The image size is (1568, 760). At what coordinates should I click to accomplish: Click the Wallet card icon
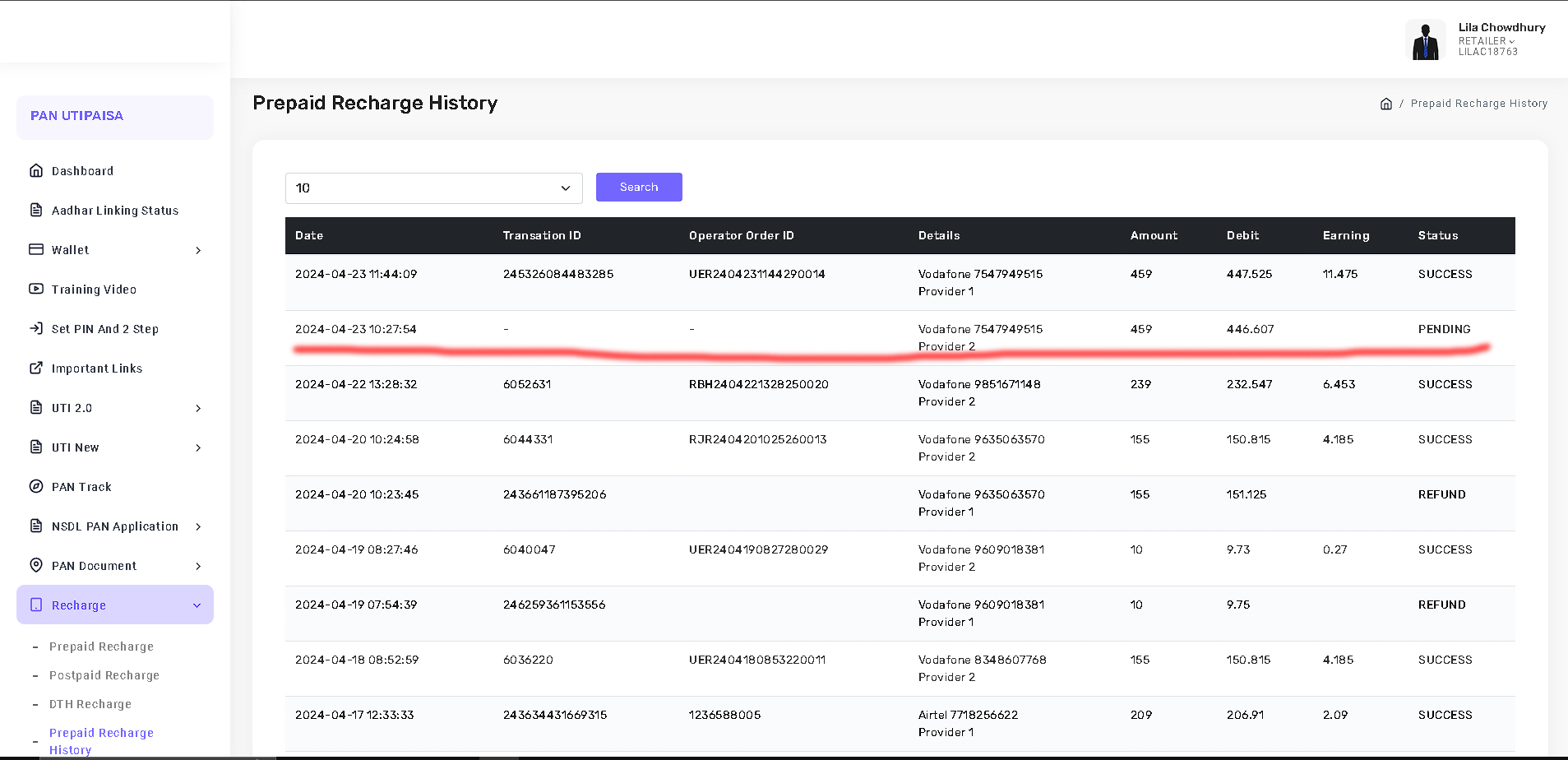tap(36, 249)
